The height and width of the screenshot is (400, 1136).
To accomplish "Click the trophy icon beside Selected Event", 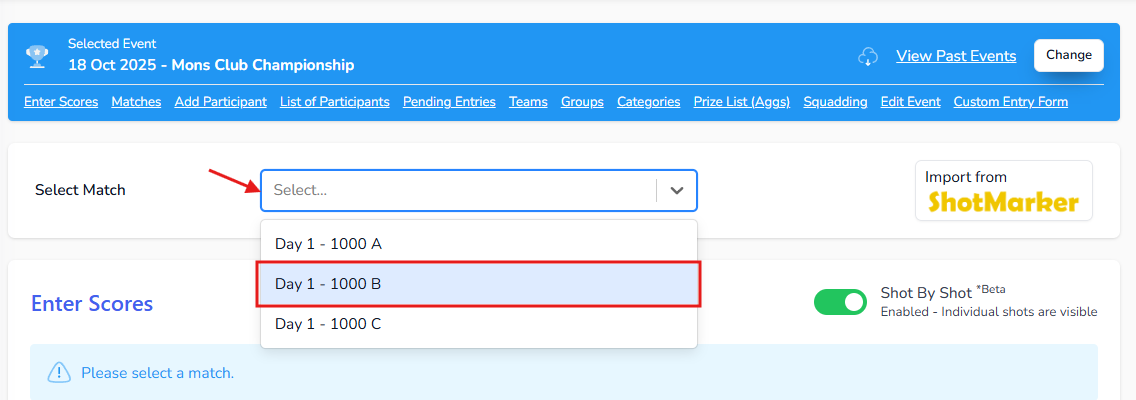I will click(x=39, y=55).
